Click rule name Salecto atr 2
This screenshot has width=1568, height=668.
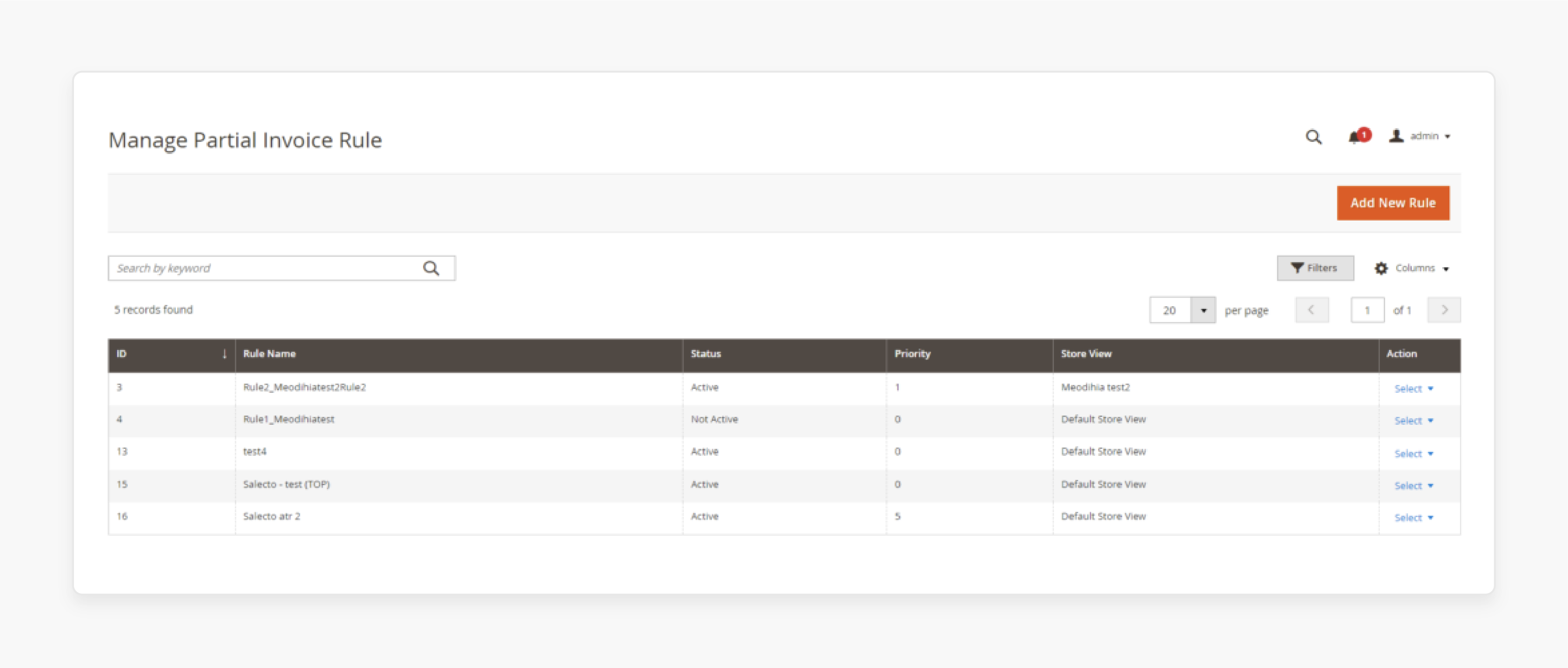272,517
